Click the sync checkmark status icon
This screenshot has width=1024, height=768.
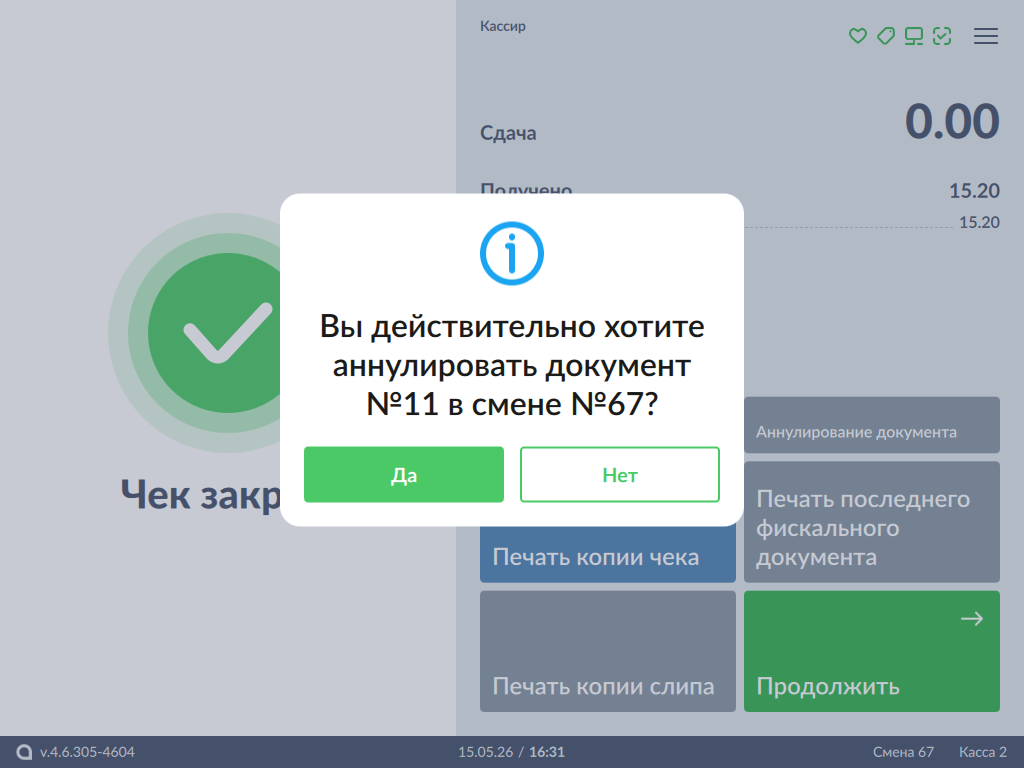[942, 36]
